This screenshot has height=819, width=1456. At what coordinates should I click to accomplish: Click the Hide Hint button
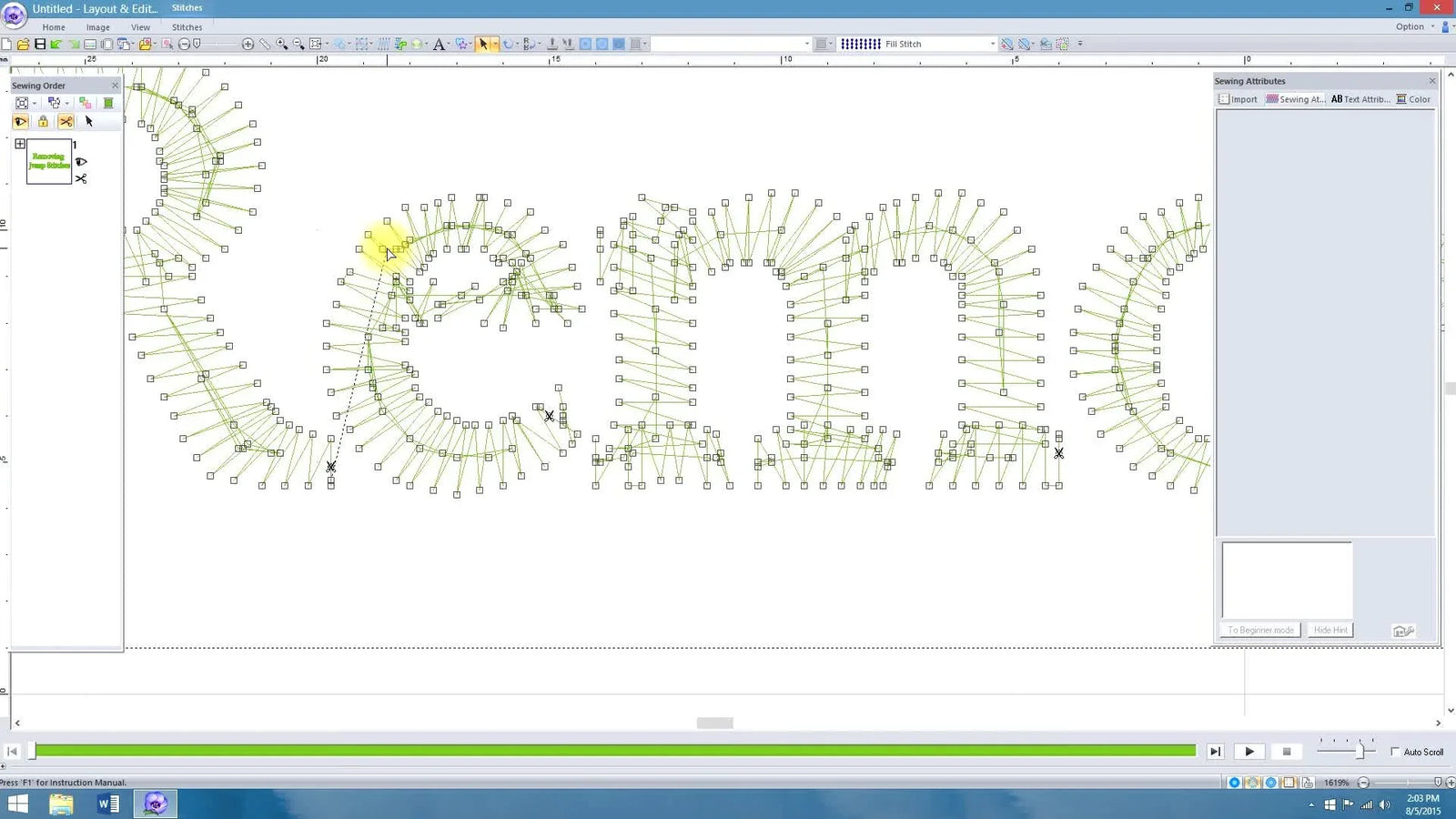click(x=1330, y=629)
